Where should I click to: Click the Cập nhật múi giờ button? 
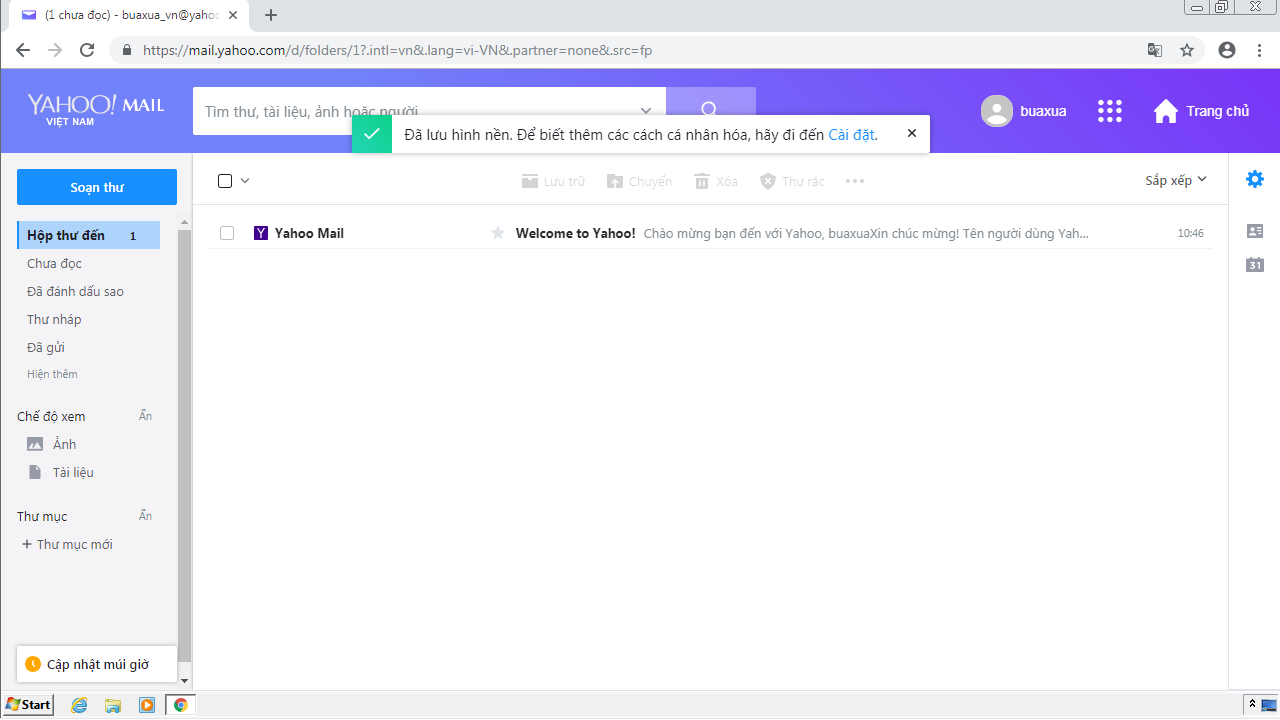(97, 664)
